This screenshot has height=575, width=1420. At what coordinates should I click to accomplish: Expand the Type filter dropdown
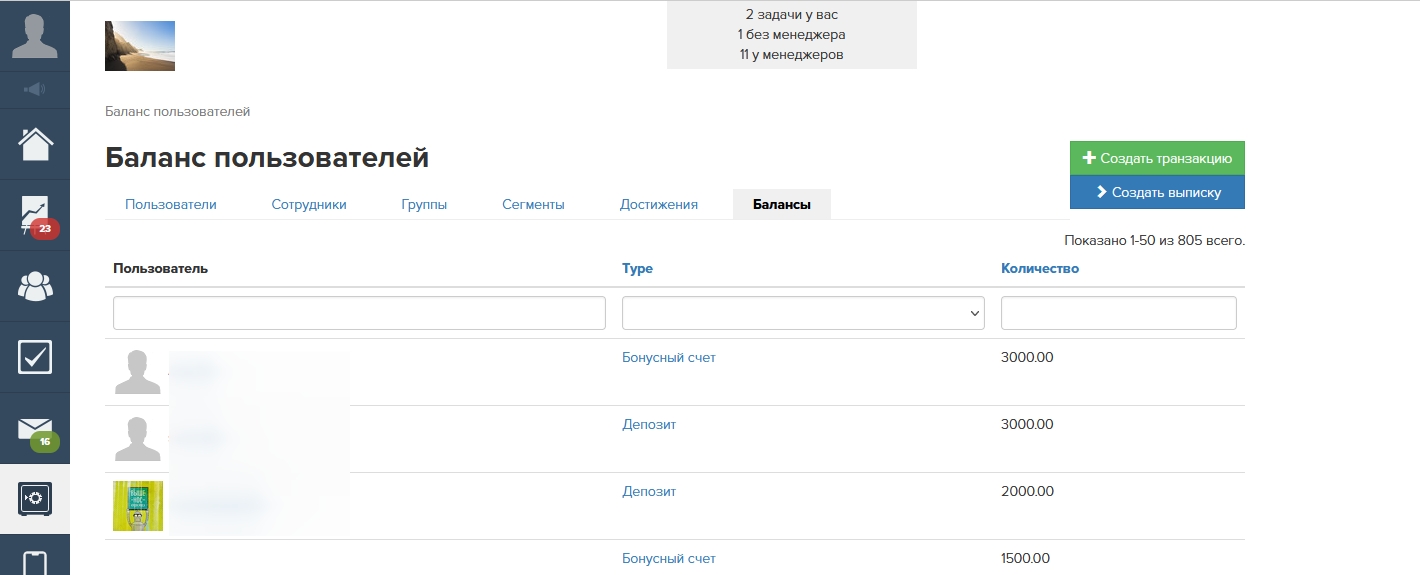click(803, 313)
